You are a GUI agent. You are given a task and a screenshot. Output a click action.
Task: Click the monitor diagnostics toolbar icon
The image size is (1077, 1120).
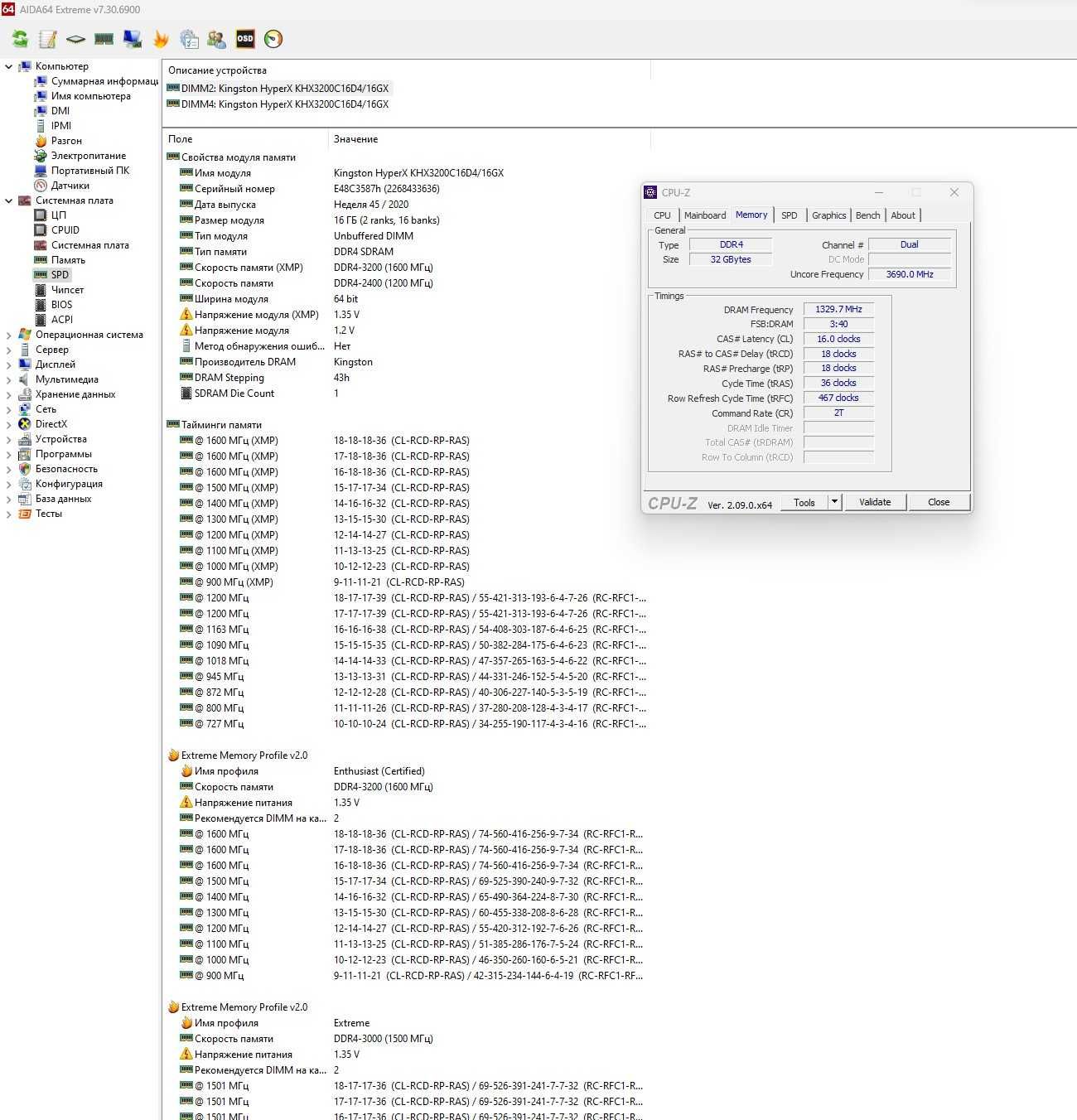(x=133, y=39)
